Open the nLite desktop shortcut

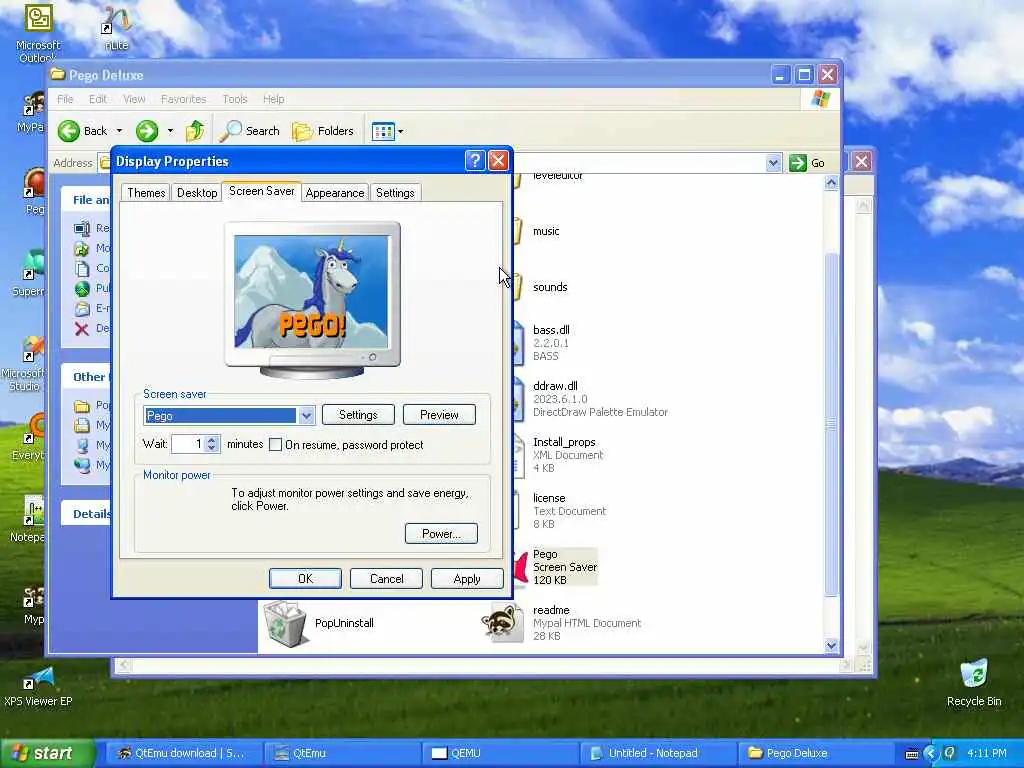[x=116, y=28]
